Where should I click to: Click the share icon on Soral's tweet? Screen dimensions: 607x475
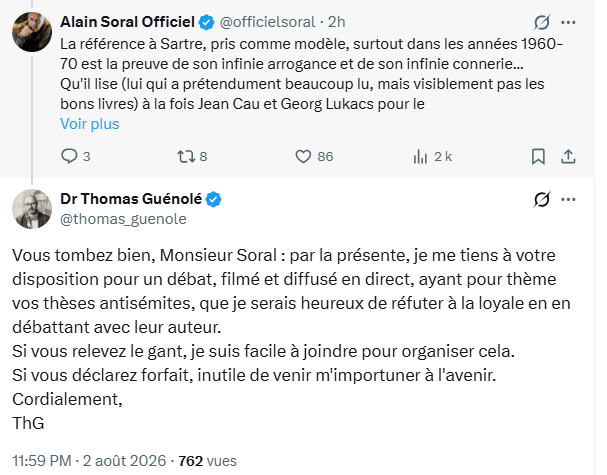coord(568,156)
